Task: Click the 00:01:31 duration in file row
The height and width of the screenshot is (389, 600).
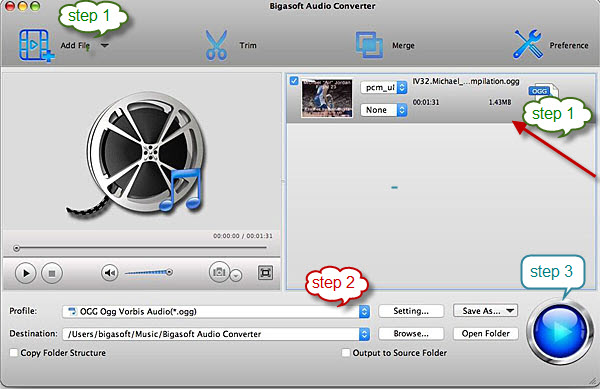Action: coord(426,103)
